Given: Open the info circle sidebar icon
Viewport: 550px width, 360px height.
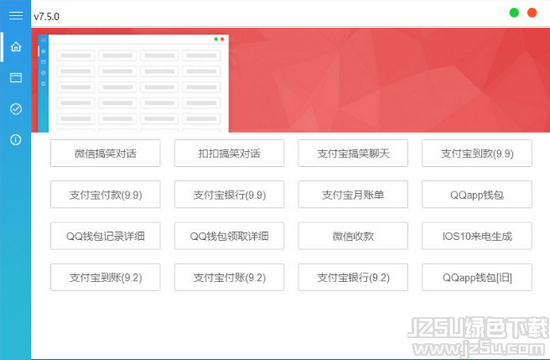Looking at the screenshot, I should tap(16, 140).
